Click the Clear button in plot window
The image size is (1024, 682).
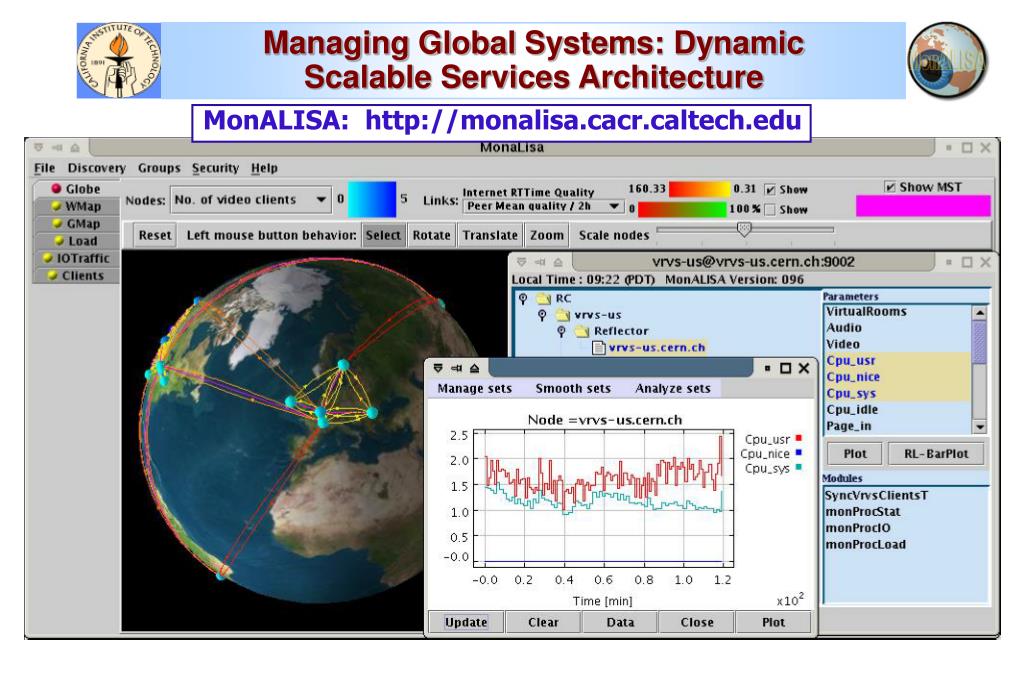coord(543,623)
